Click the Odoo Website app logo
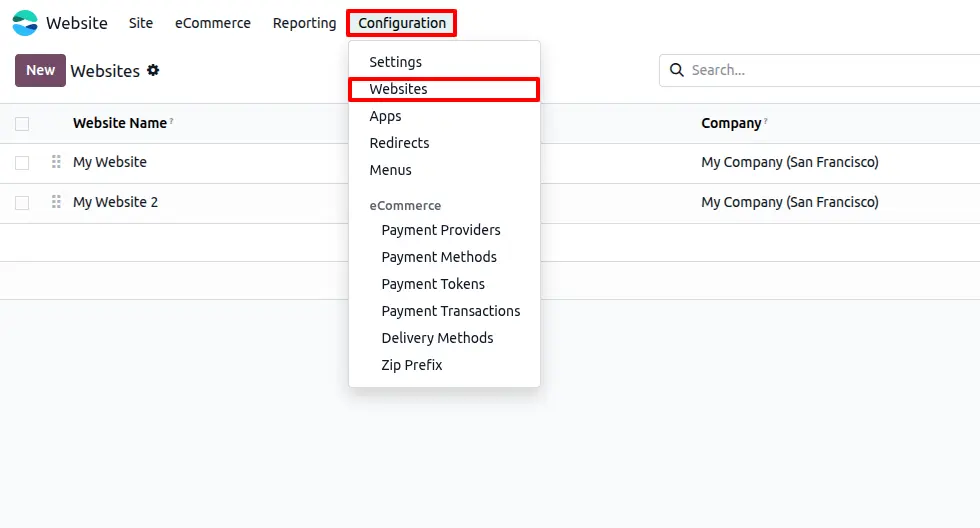The height and width of the screenshot is (528, 980). coord(25,23)
